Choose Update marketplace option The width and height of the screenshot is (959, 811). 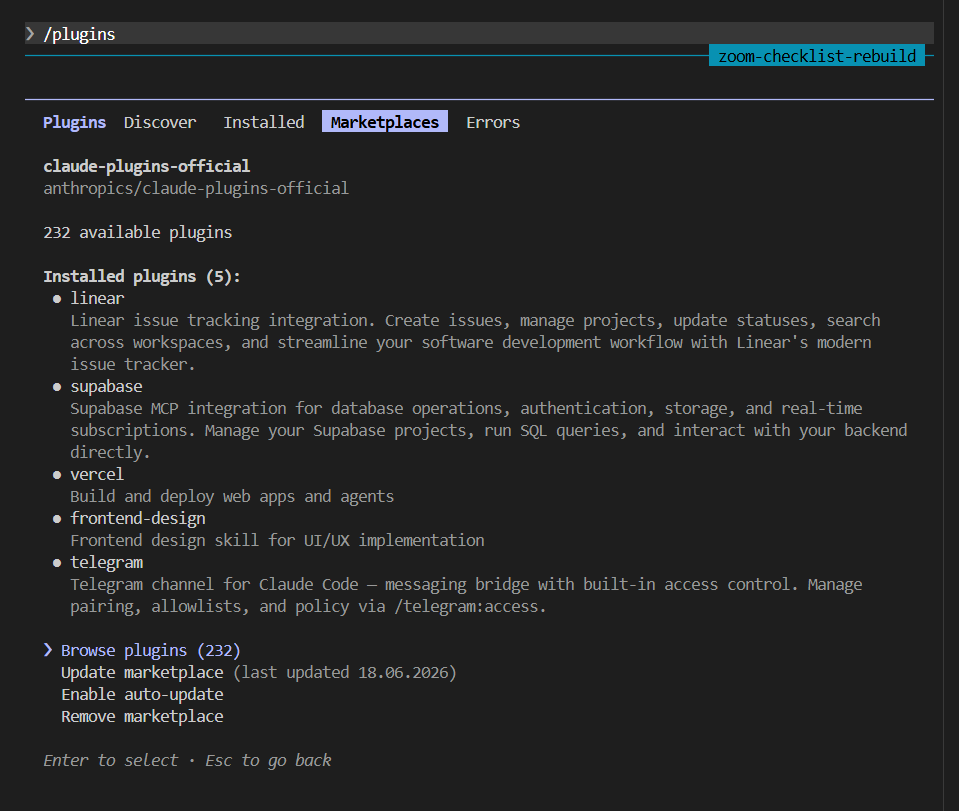click(142, 672)
